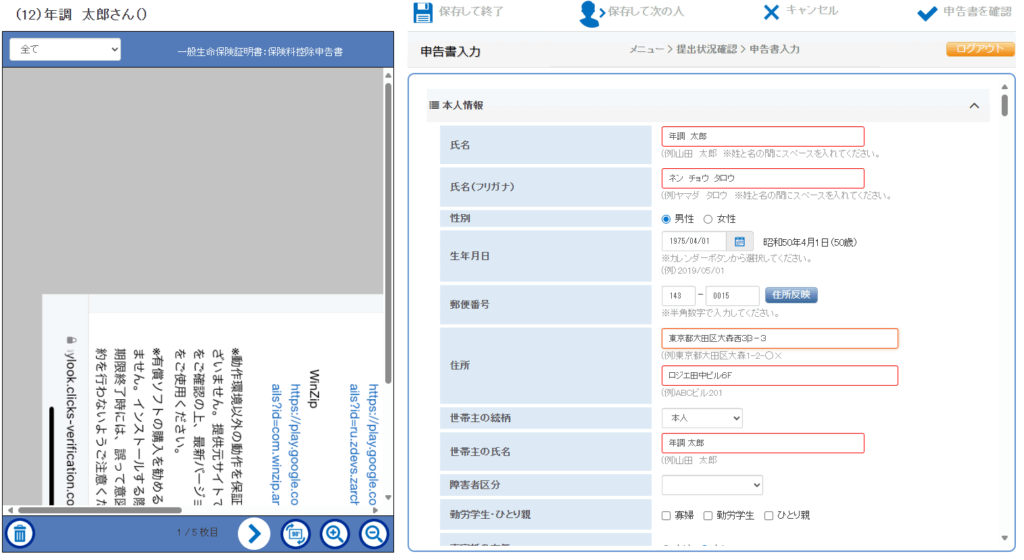The image size is (1024, 560).
Task: Rotate the document image 90 degrees
Action: click(x=295, y=534)
